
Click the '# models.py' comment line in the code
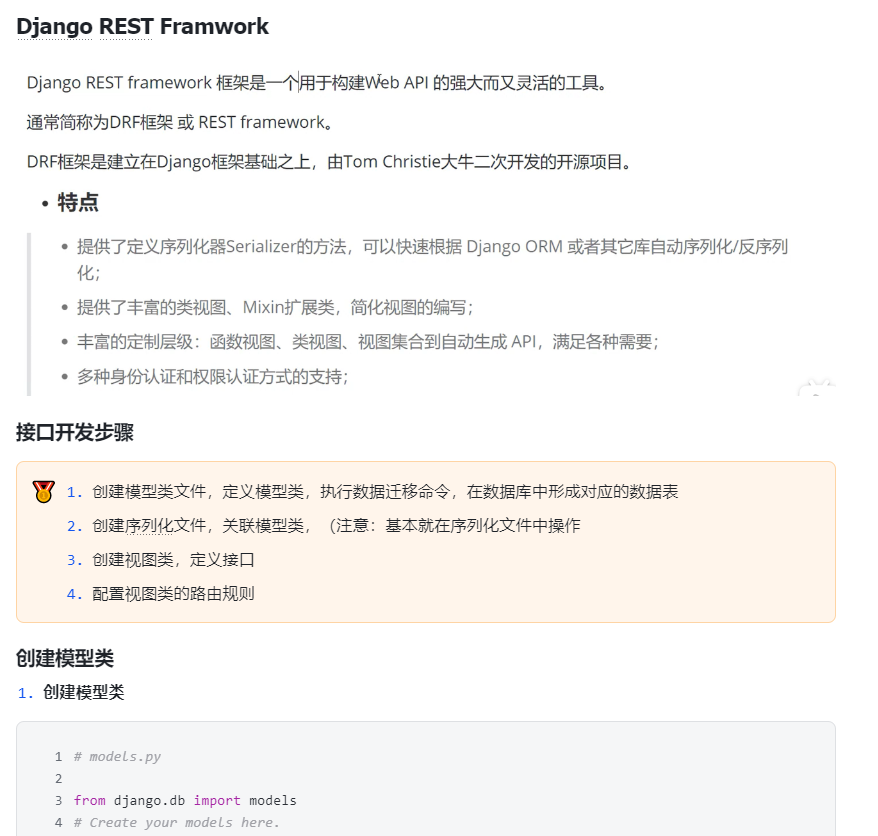[x=117, y=756]
